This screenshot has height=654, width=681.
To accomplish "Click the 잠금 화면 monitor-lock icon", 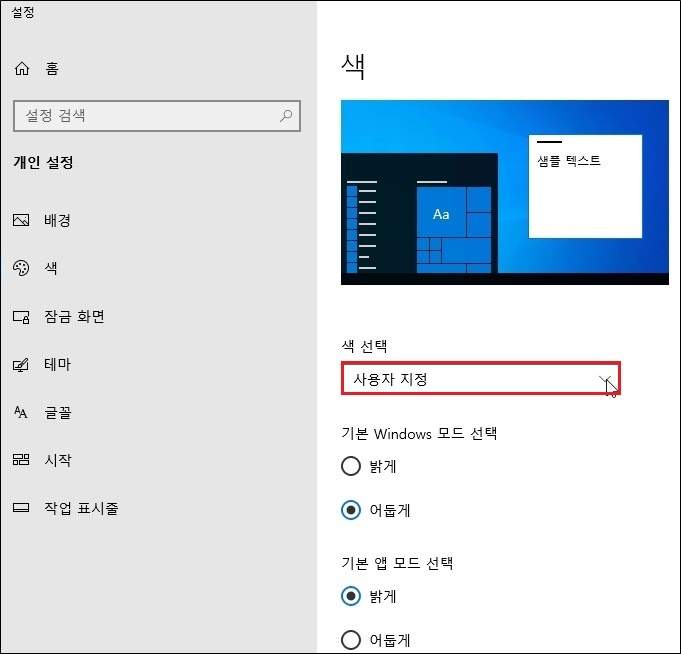I will [21, 317].
